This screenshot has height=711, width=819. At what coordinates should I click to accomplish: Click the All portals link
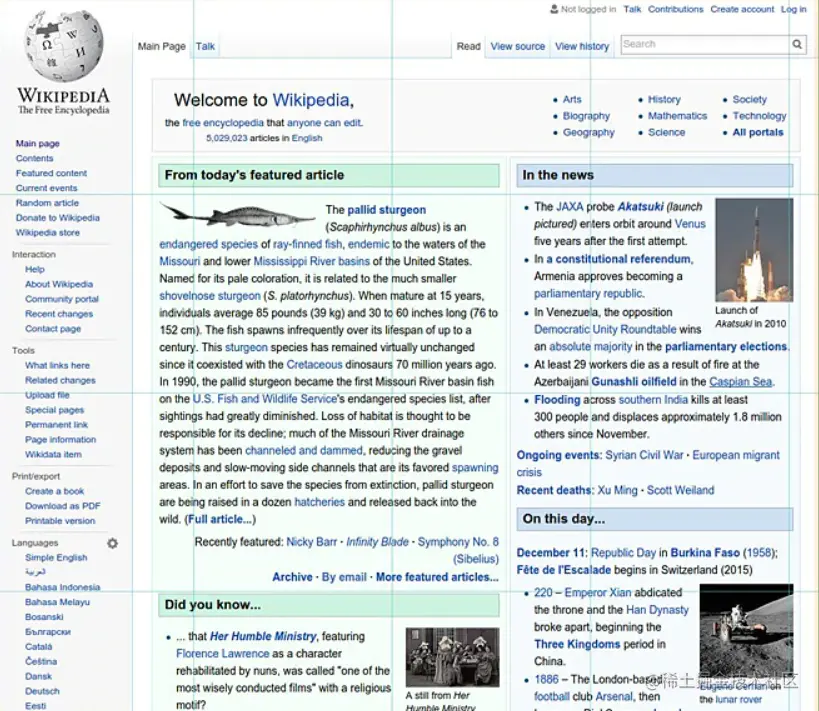pyautogui.click(x=757, y=131)
